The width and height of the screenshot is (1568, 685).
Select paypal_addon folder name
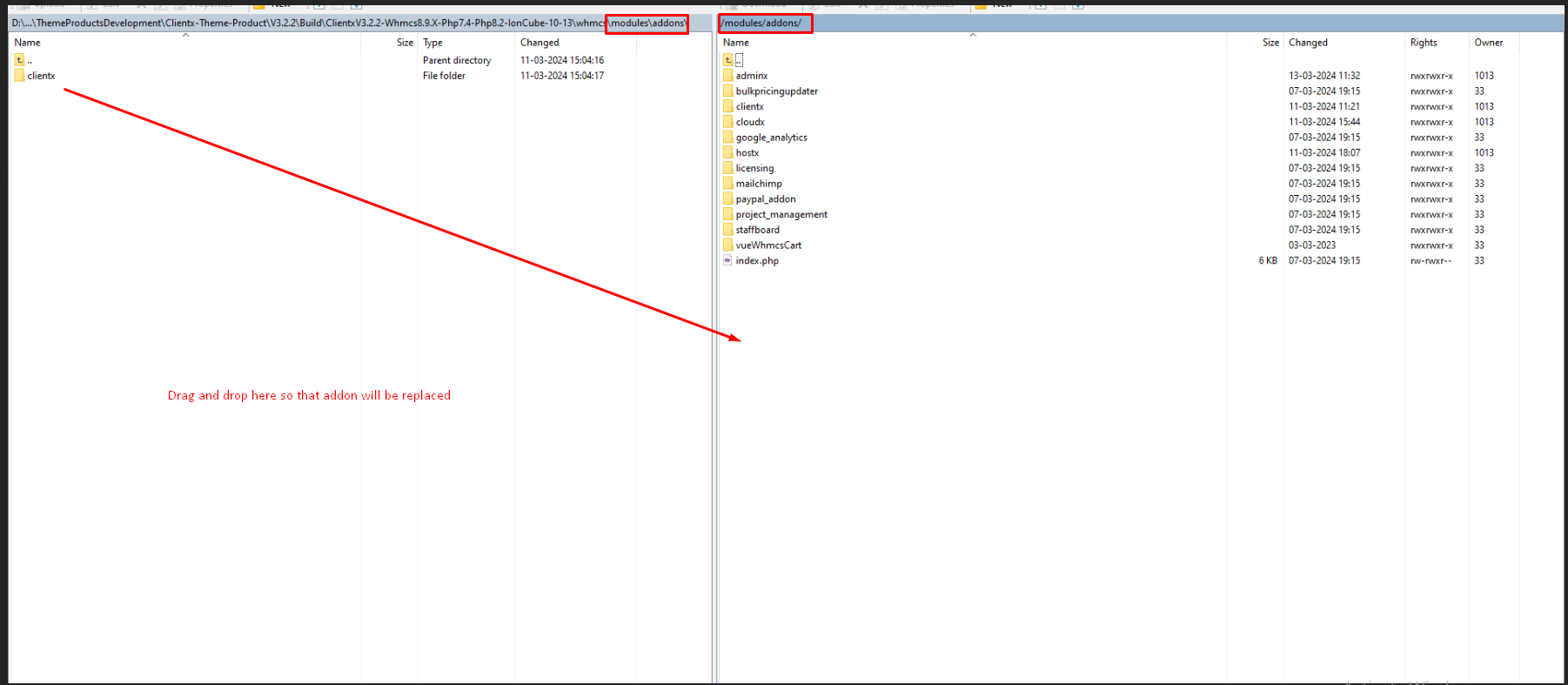coord(765,199)
